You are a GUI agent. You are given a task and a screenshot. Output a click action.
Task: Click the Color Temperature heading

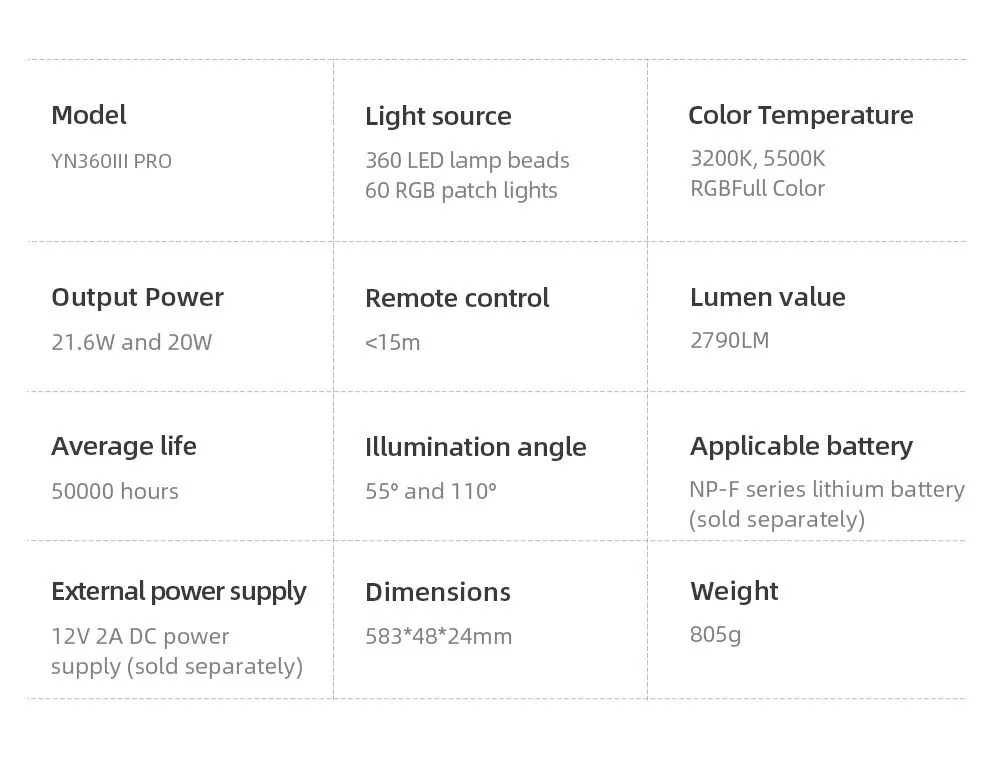tap(800, 115)
